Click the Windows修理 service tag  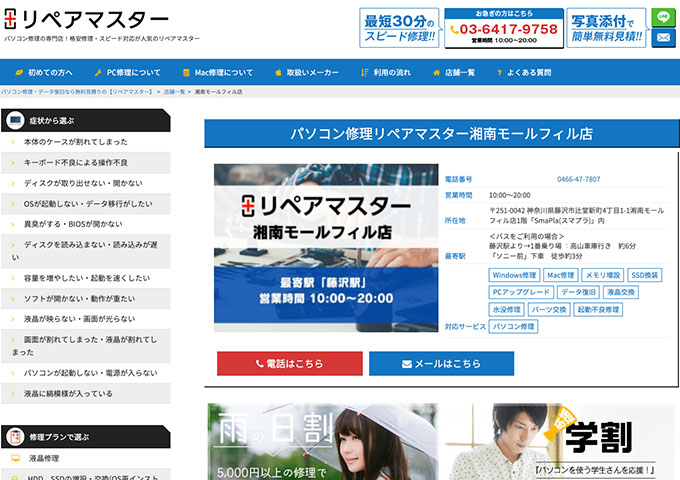click(514, 275)
